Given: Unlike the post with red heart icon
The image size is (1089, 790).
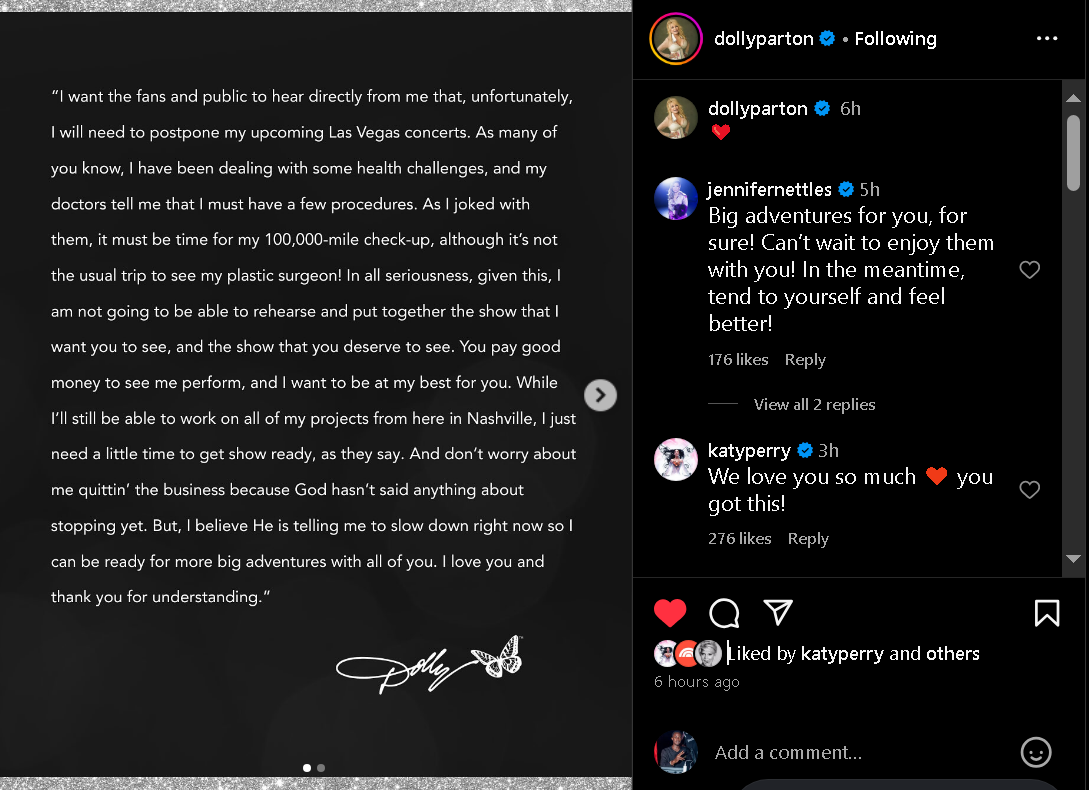Looking at the screenshot, I should pos(670,613).
